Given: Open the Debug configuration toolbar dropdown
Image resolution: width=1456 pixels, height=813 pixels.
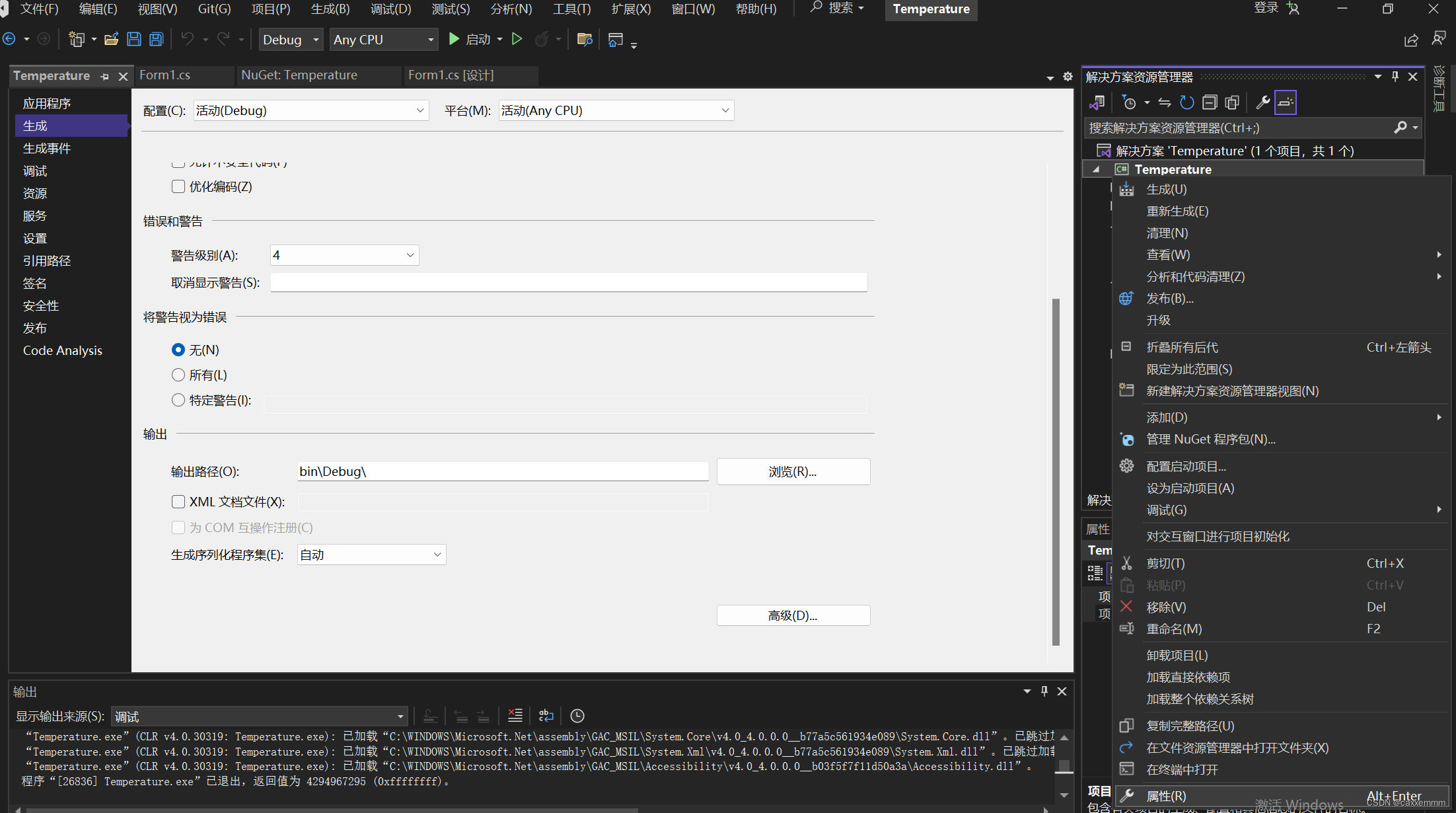Looking at the screenshot, I should pyautogui.click(x=291, y=40).
